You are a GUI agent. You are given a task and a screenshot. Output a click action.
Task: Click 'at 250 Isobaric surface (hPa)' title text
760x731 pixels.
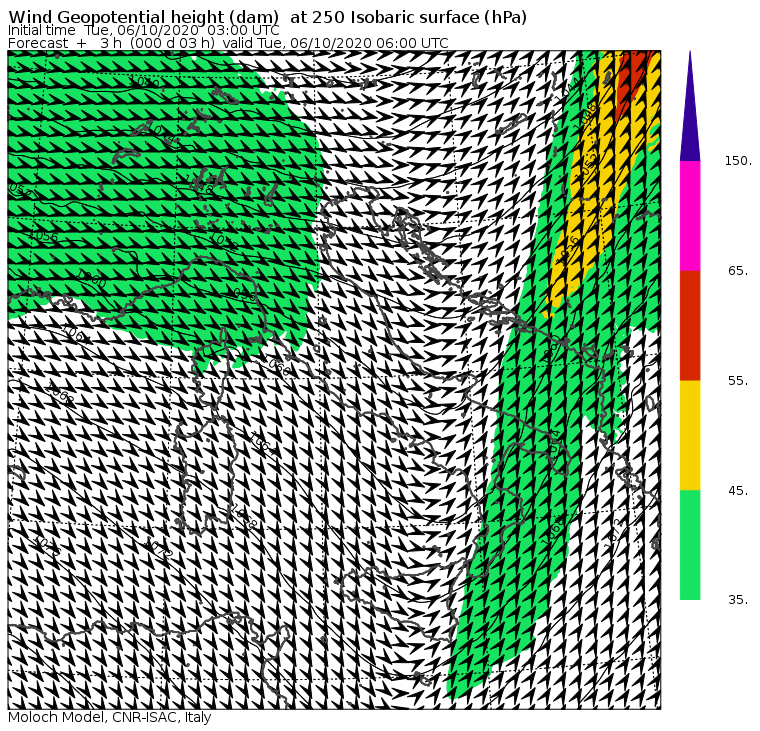408,17
